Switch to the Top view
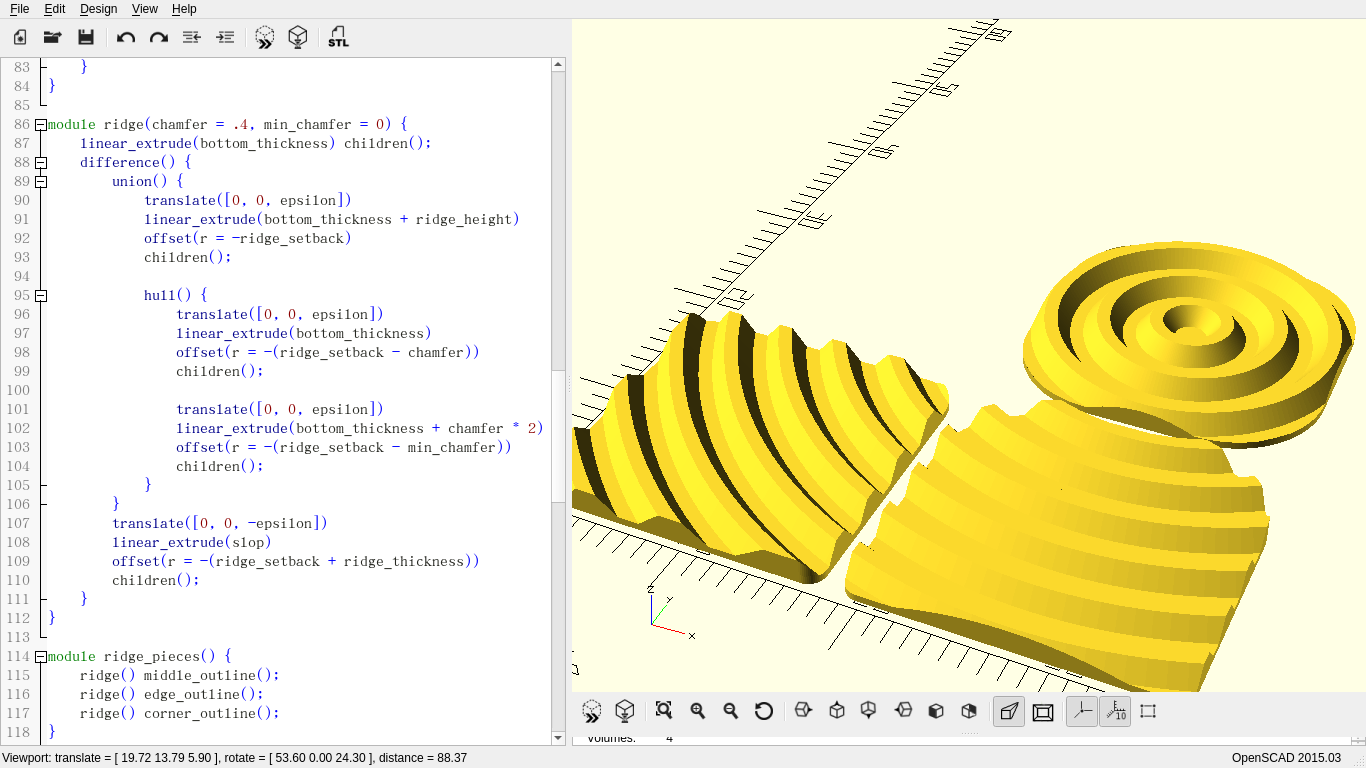 point(837,711)
